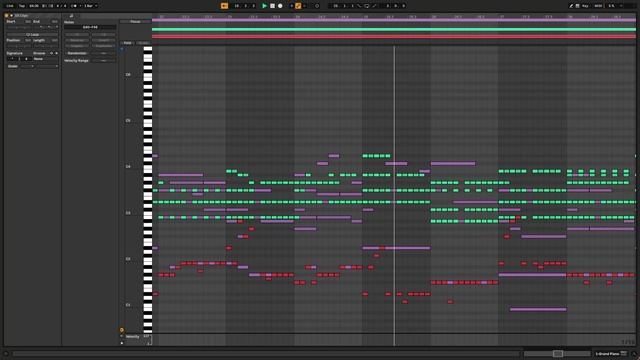Toggle the Scale mode button
This screenshot has width=640, height=360.
click(13, 66)
